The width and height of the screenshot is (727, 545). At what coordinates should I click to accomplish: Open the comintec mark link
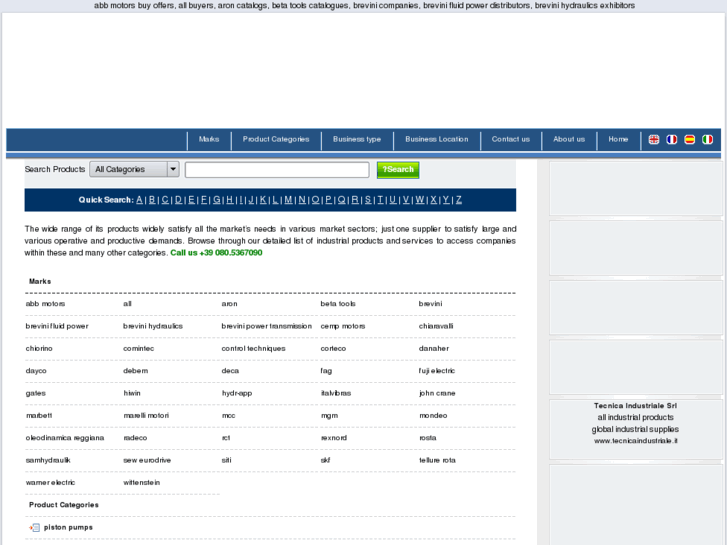139,348
